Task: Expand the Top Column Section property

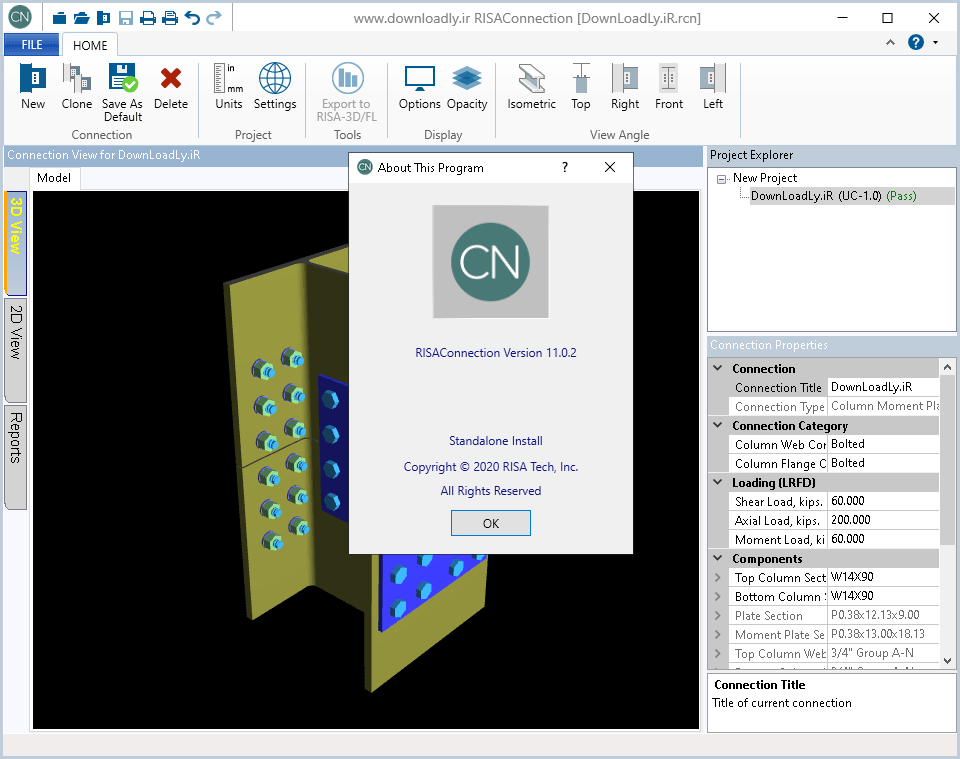Action: [717, 578]
